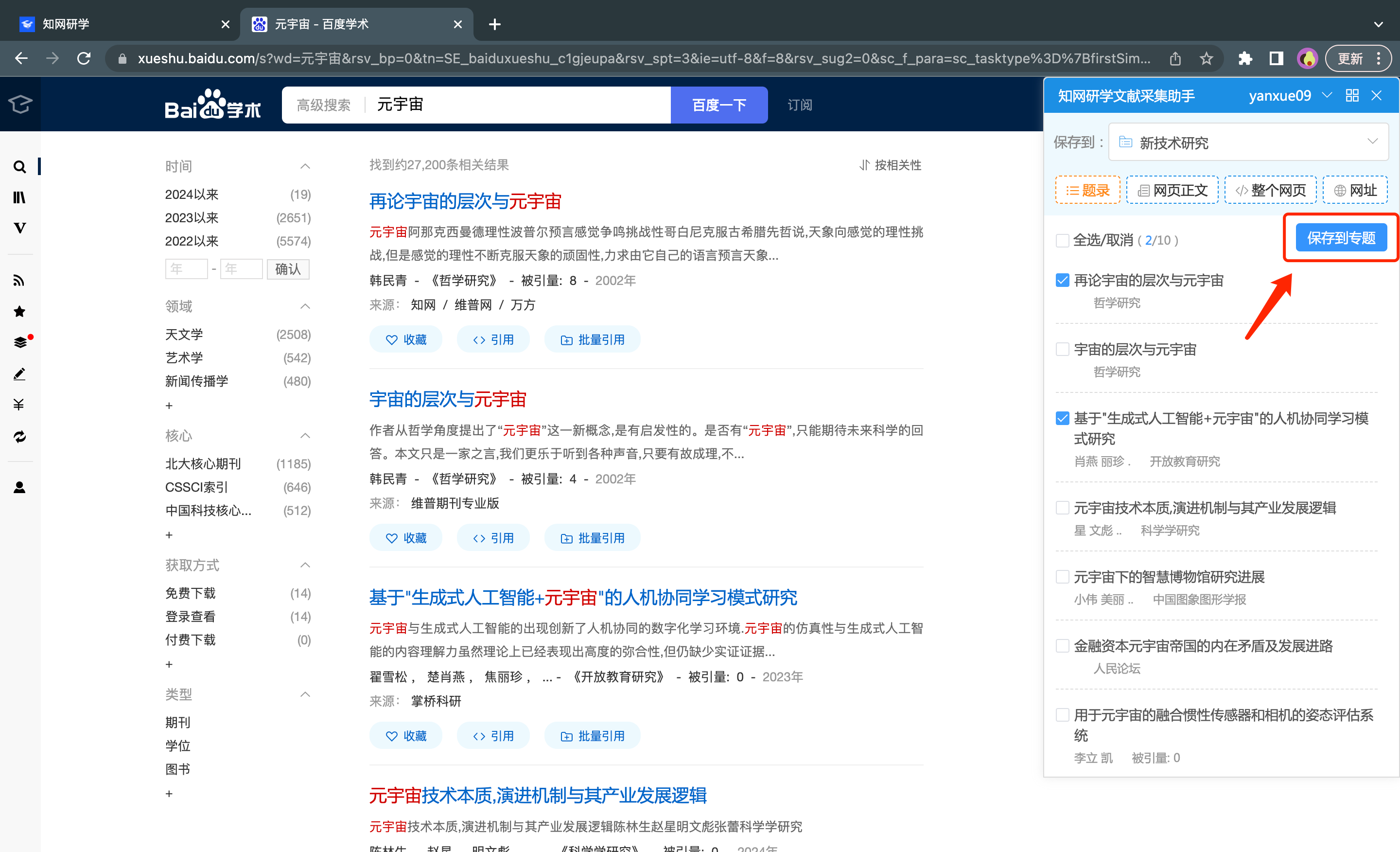
Task: Check 元宇宙下的智慧博物馆研究进展 item
Action: coord(1062,577)
